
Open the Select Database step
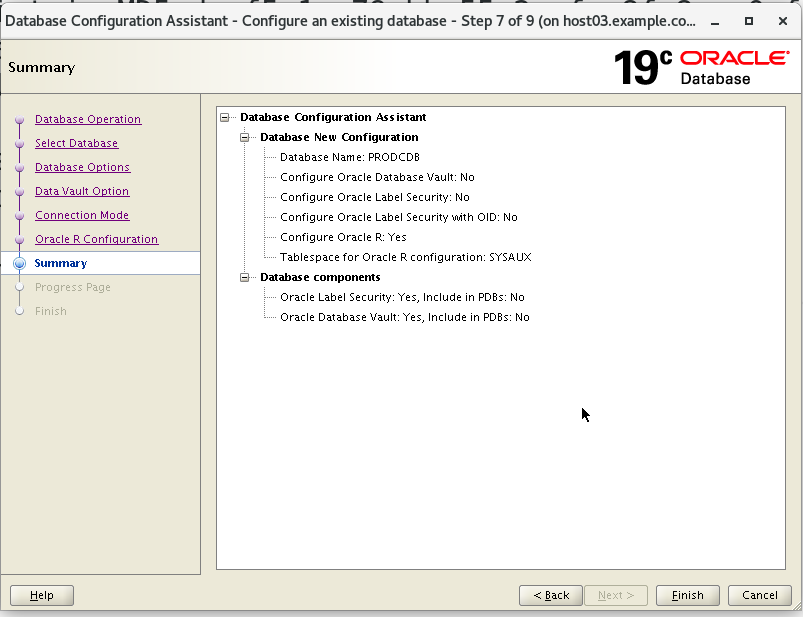coord(77,143)
